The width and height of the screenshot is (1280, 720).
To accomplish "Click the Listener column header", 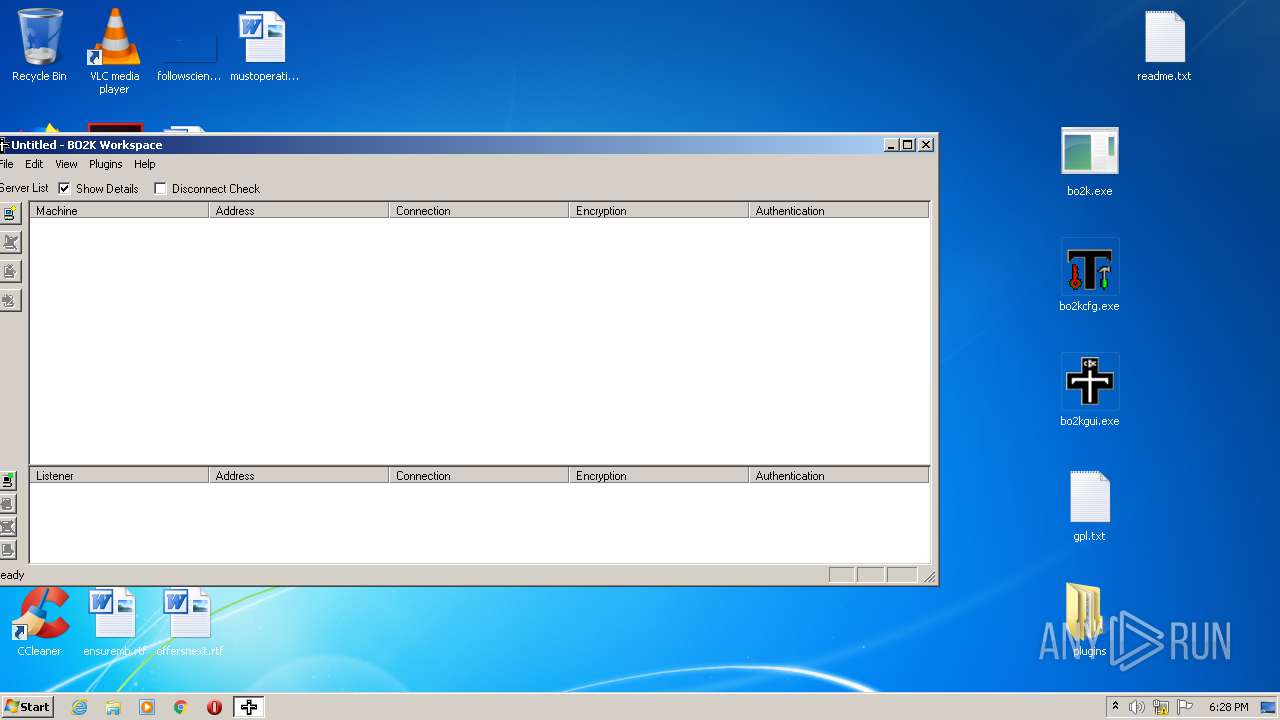I will pos(119,475).
